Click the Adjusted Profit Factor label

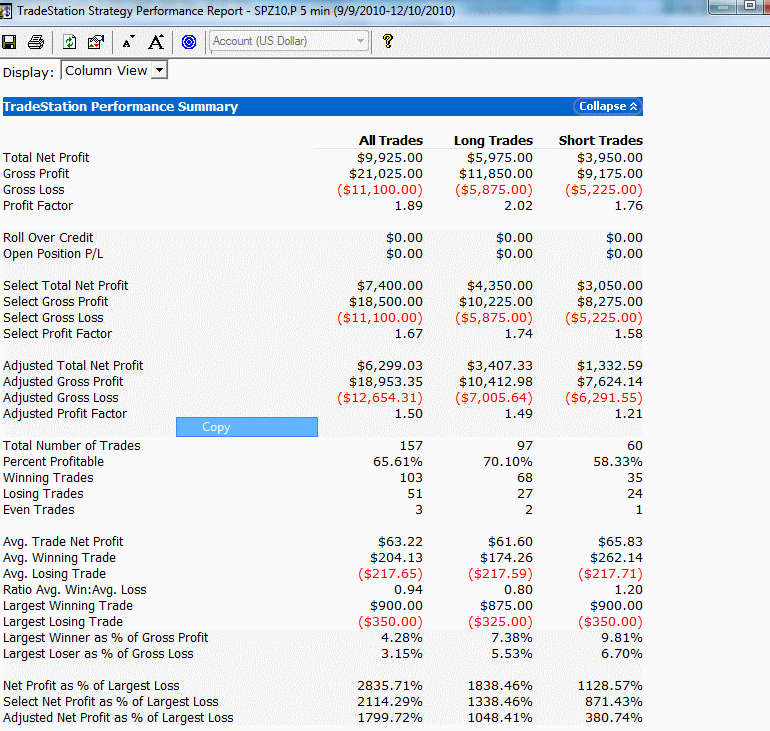tap(65, 414)
